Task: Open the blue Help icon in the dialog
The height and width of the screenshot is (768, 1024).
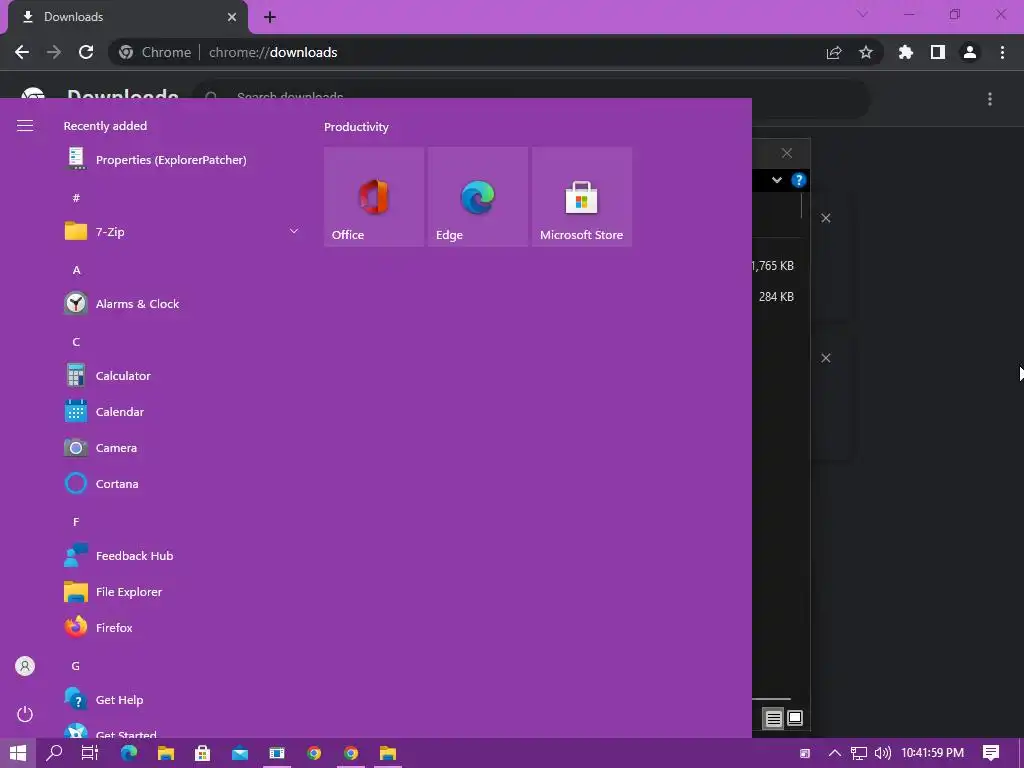Action: click(798, 180)
